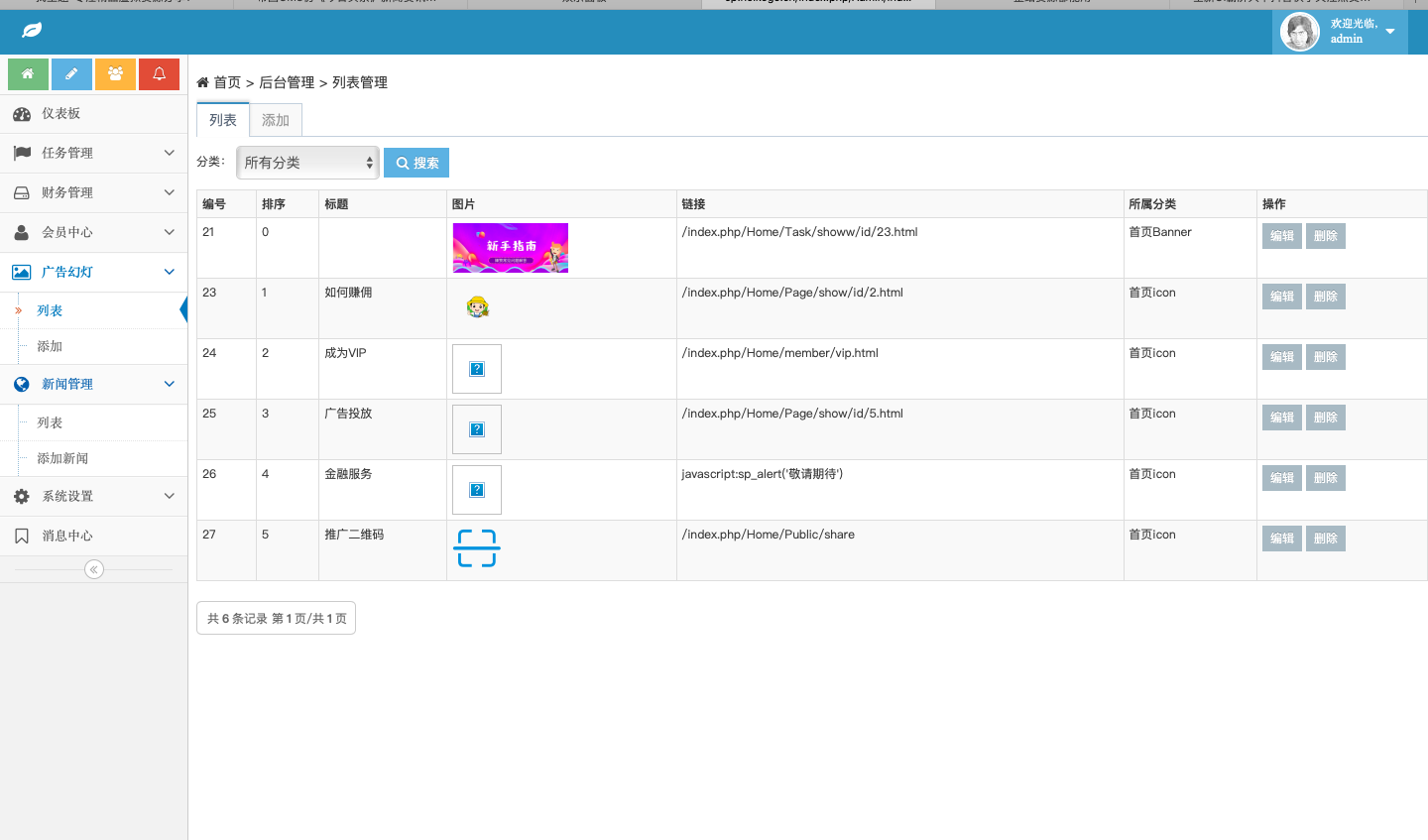The height and width of the screenshot is (840, 1428).
Task: Expand the 财务管理 sidebar section
Action: (93, 192)
